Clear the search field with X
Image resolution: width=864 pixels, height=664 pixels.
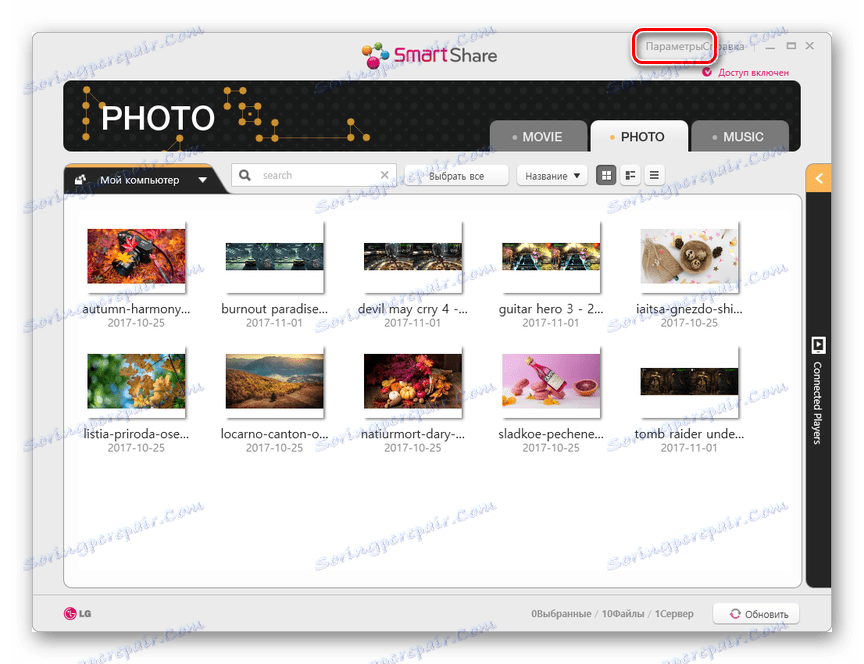tap(385, 175)
